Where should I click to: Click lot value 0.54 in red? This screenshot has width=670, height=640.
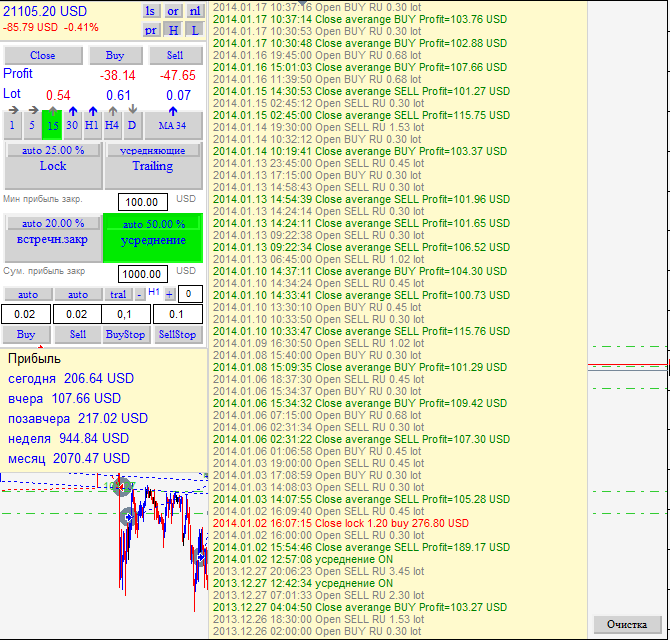click(x=58, y=95)
